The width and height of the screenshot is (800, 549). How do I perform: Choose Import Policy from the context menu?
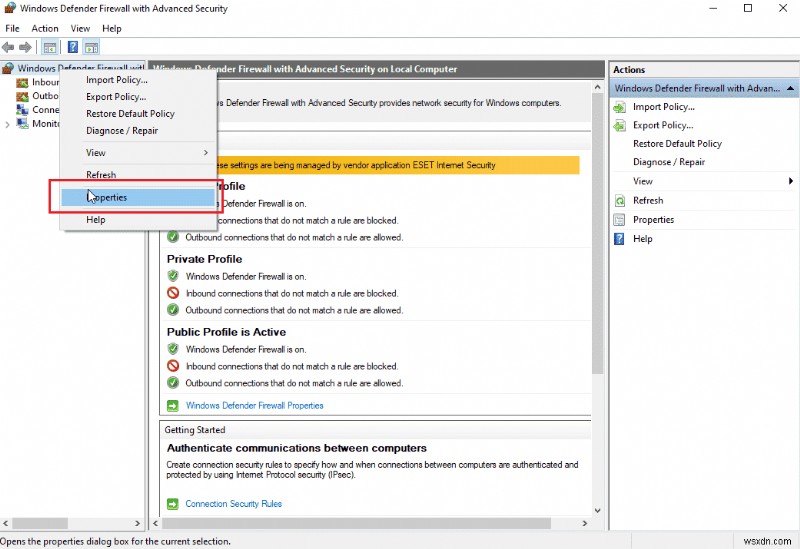(138, 80)
